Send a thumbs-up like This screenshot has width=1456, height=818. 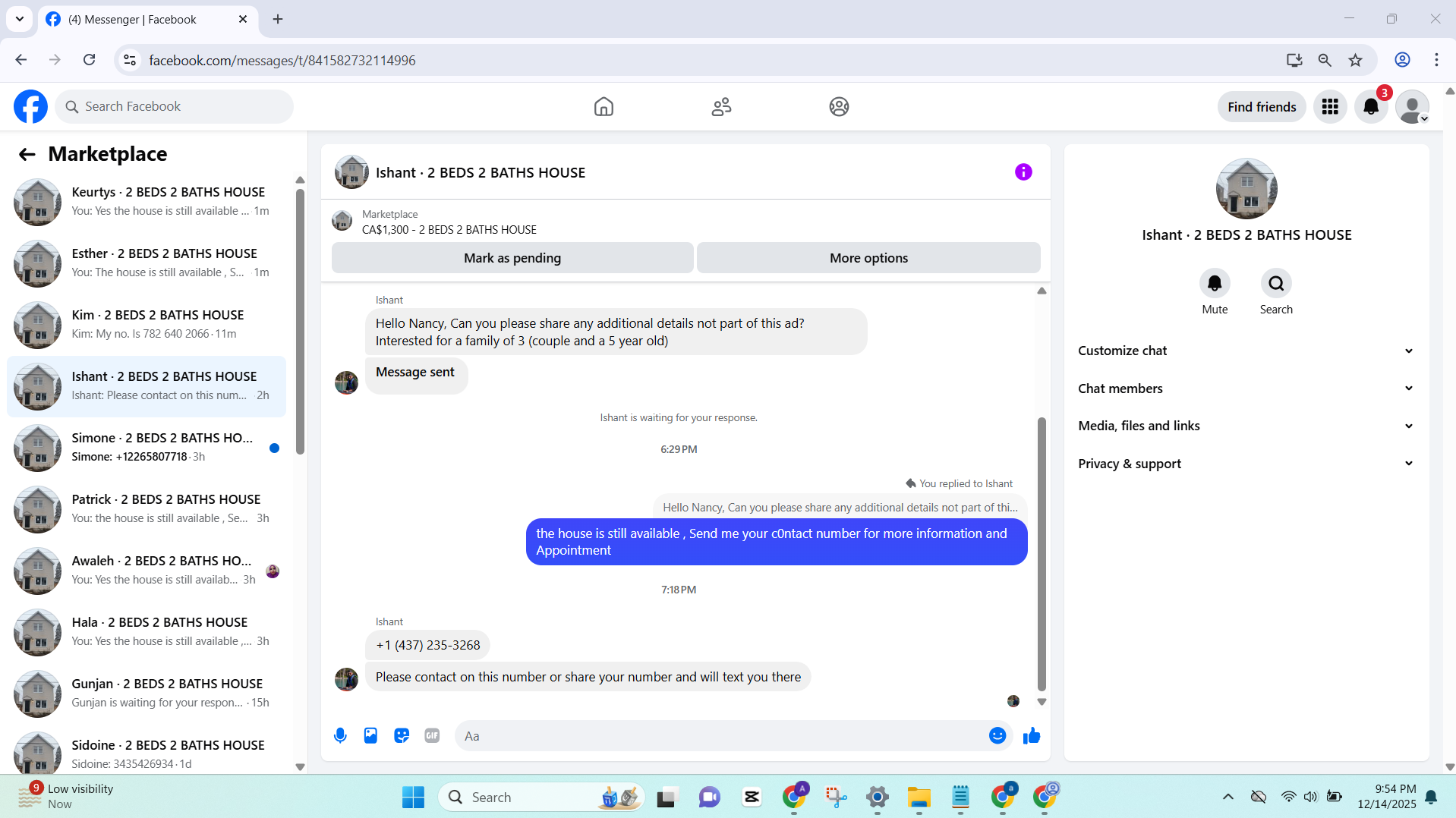point(1031,735)
